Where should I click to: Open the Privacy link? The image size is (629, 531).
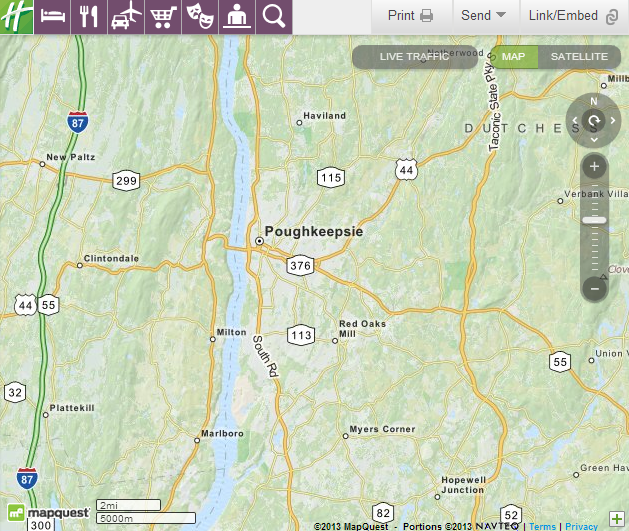pyautogui.click(x=581, y=526)
